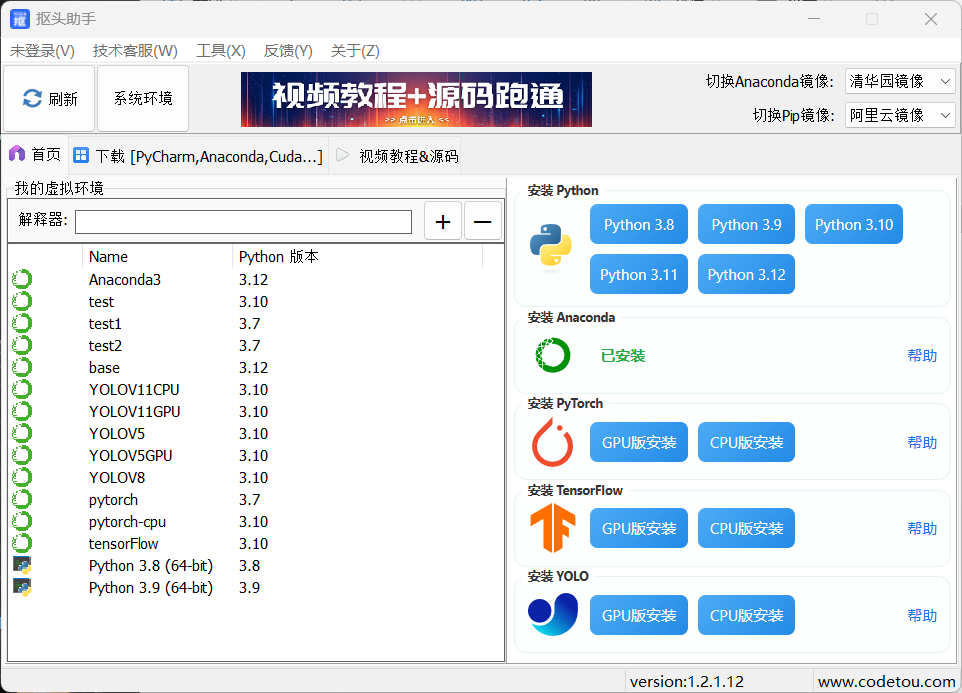Click the environment icon beside YOLOV8 row

point(22,478)
